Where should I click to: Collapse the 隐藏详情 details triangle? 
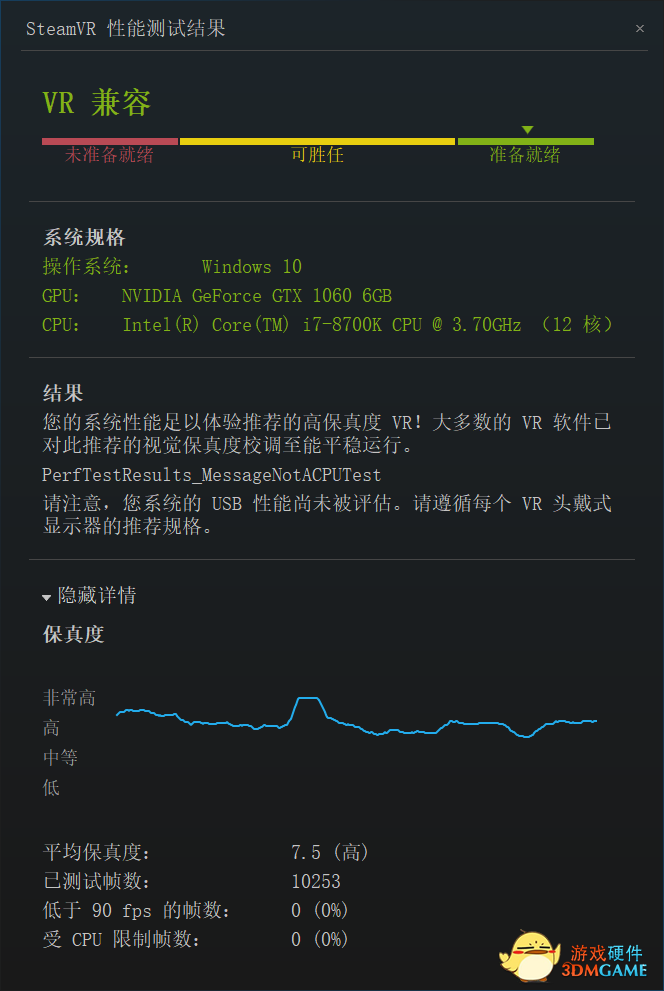[46, 597]
